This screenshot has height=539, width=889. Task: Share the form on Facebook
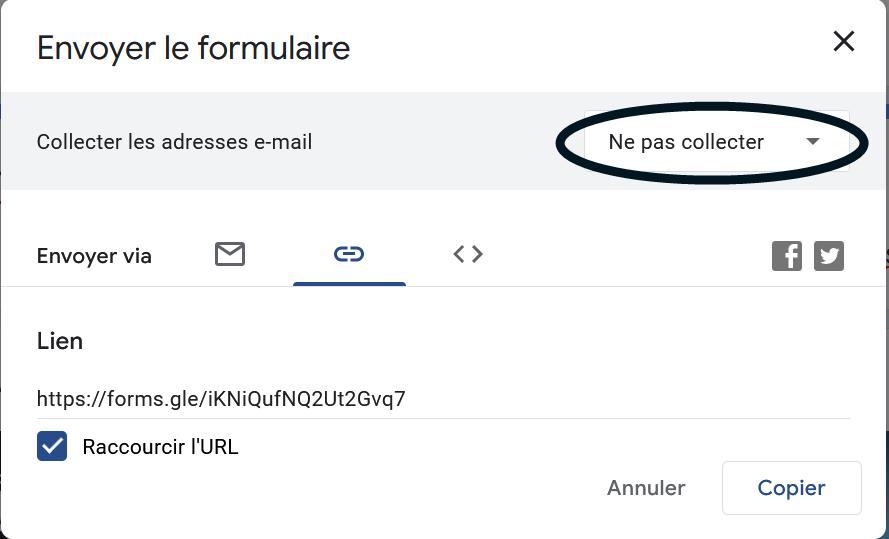pos(787,256)
